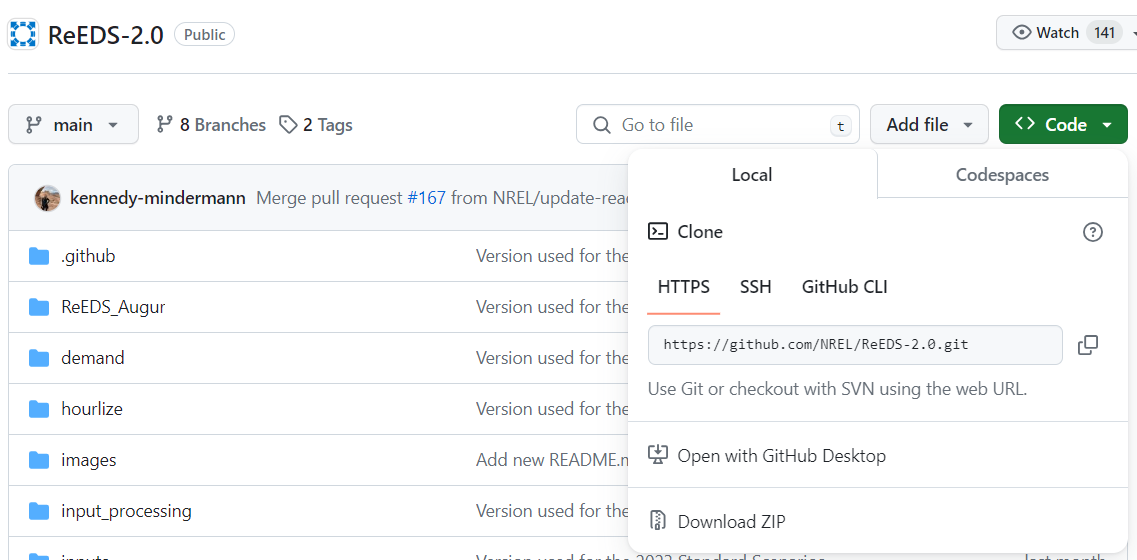Click the Public visibility badge
This screenshot has width=1137, height=560.
pyautogui.click(x=204, y=34)
